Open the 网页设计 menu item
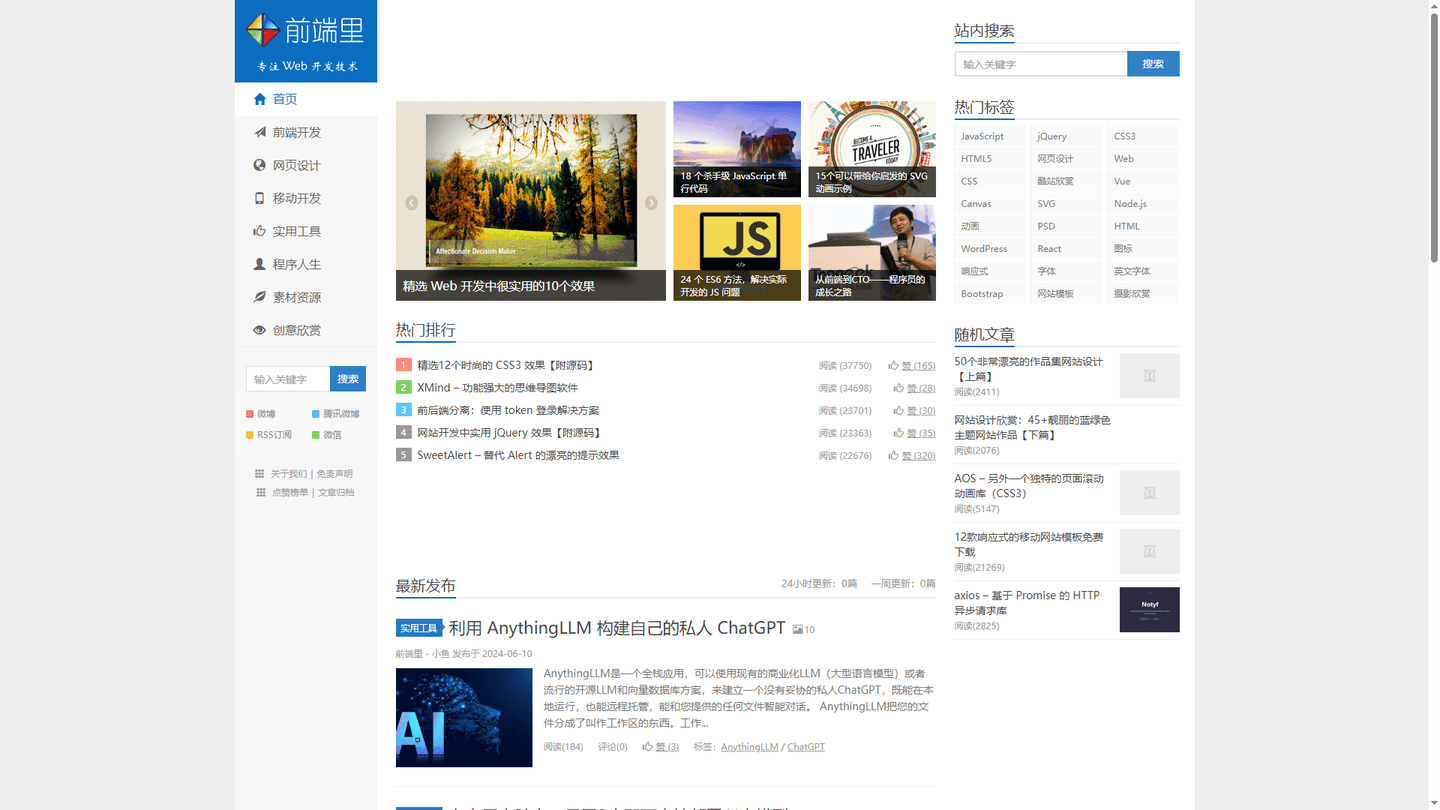Screen dimensions: 1440x810 pyautogui.click(x=306, y=165)
